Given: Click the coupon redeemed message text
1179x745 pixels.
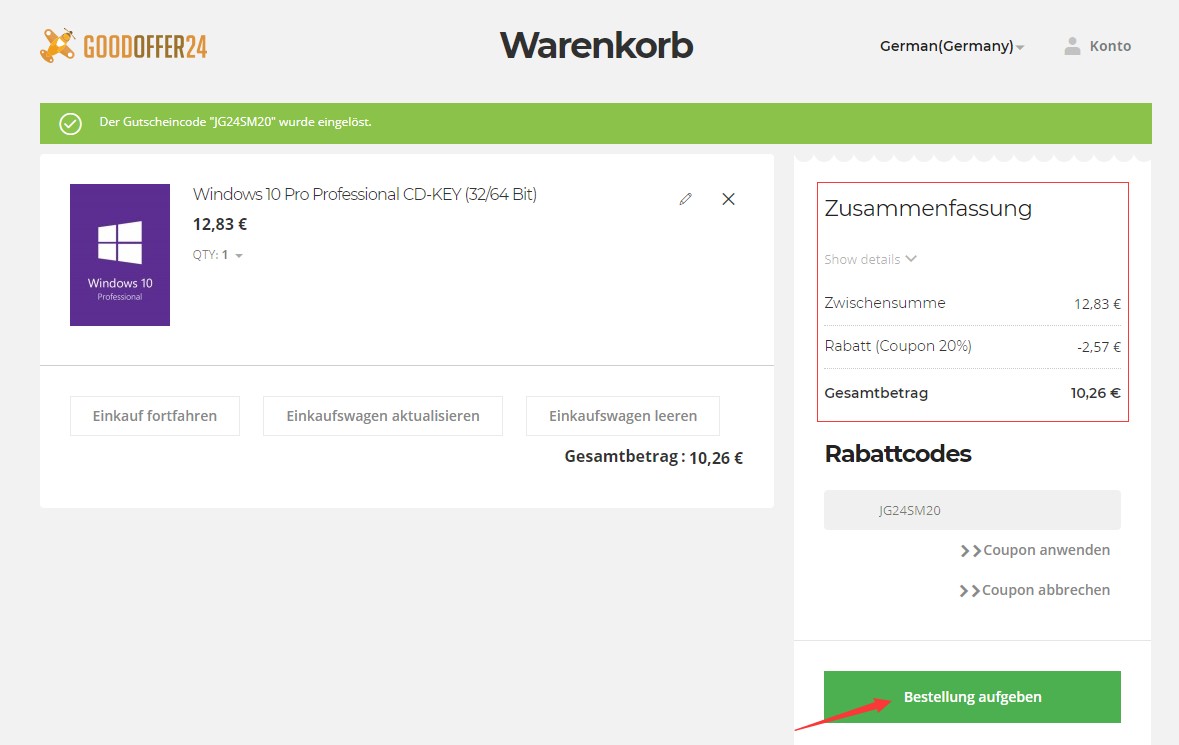Looking at the screenshot, I should coord(235,122).
